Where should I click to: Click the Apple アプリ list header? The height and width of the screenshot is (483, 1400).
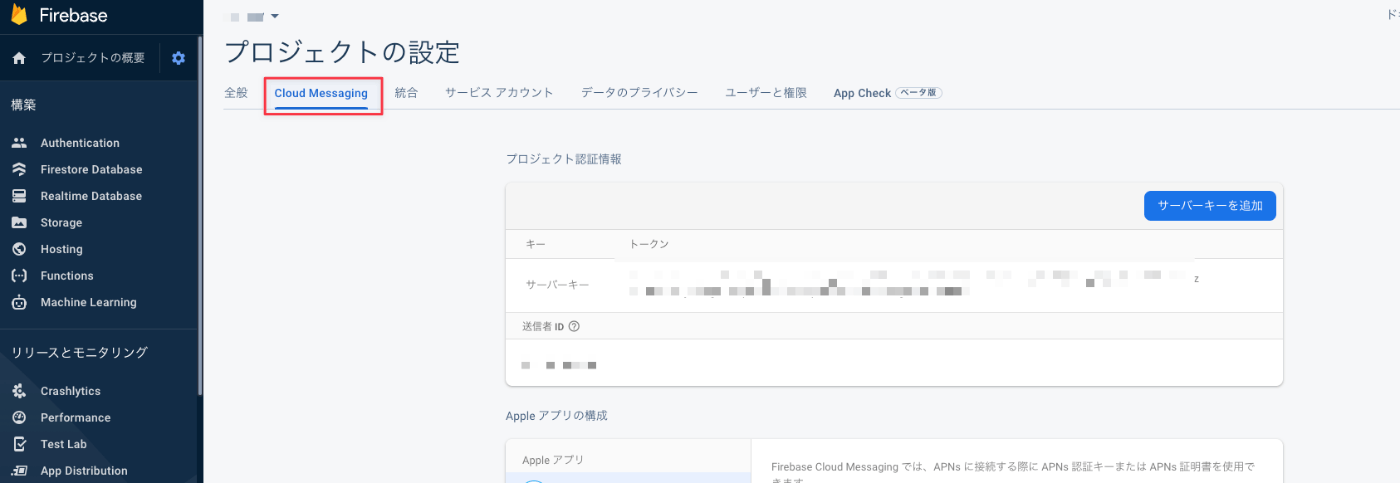[553, 460]
